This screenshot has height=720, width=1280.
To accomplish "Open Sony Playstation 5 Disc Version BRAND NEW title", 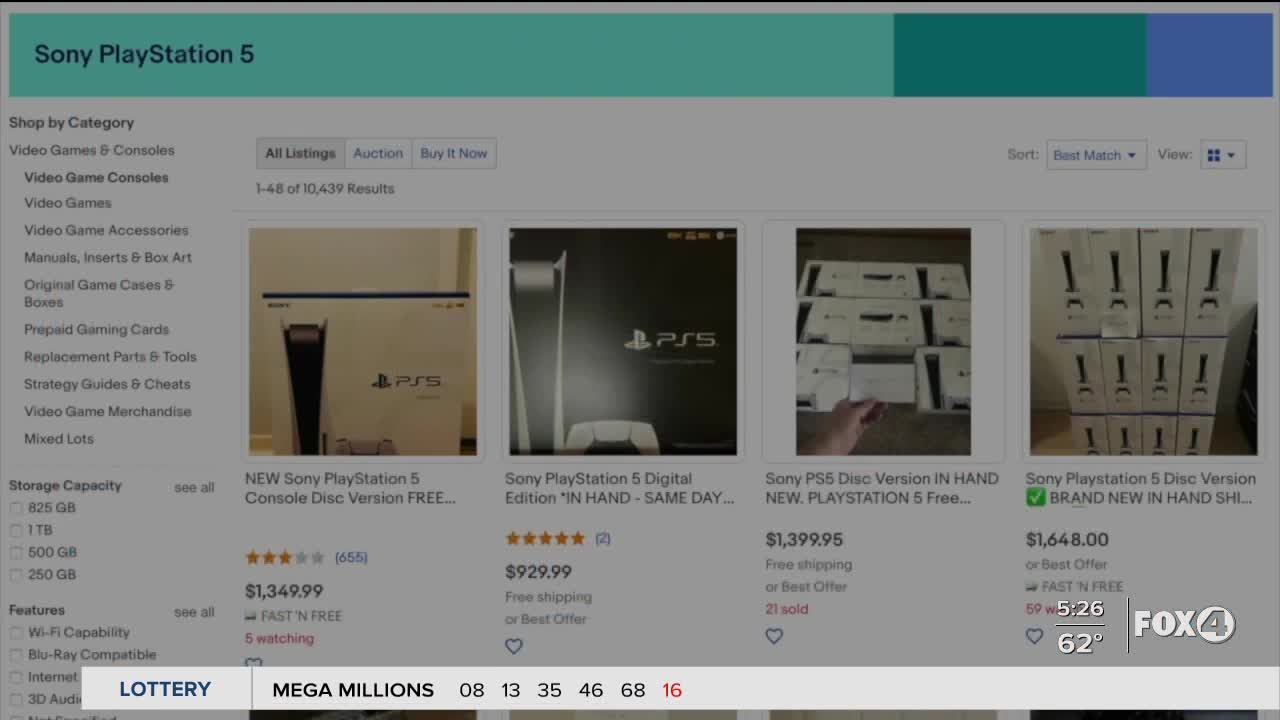I will pyautogui.click(x=1141, y=488).
